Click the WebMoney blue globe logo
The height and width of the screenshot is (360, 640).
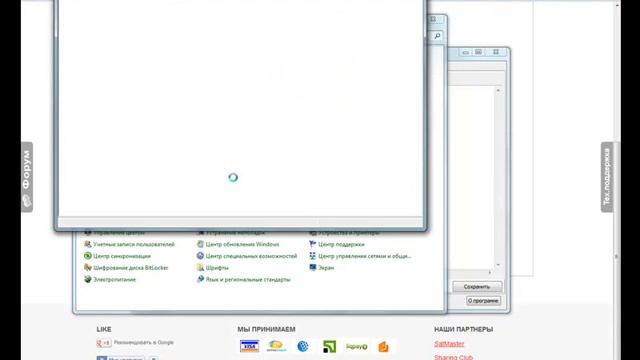point(303,346)
